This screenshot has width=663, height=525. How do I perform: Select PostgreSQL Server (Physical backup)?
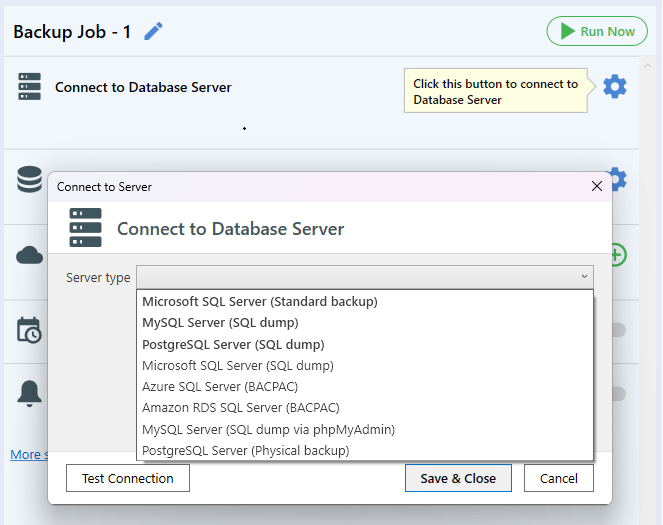pyautogui.click(x=365, y=451)
